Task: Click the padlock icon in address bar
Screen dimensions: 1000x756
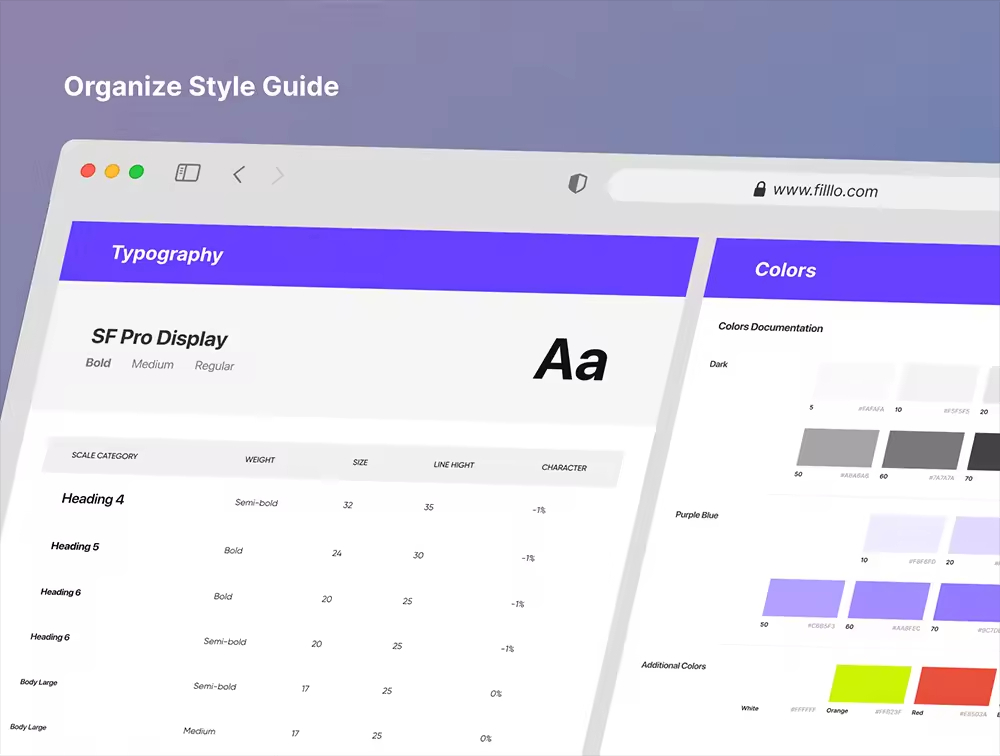Action: point(759,188)
